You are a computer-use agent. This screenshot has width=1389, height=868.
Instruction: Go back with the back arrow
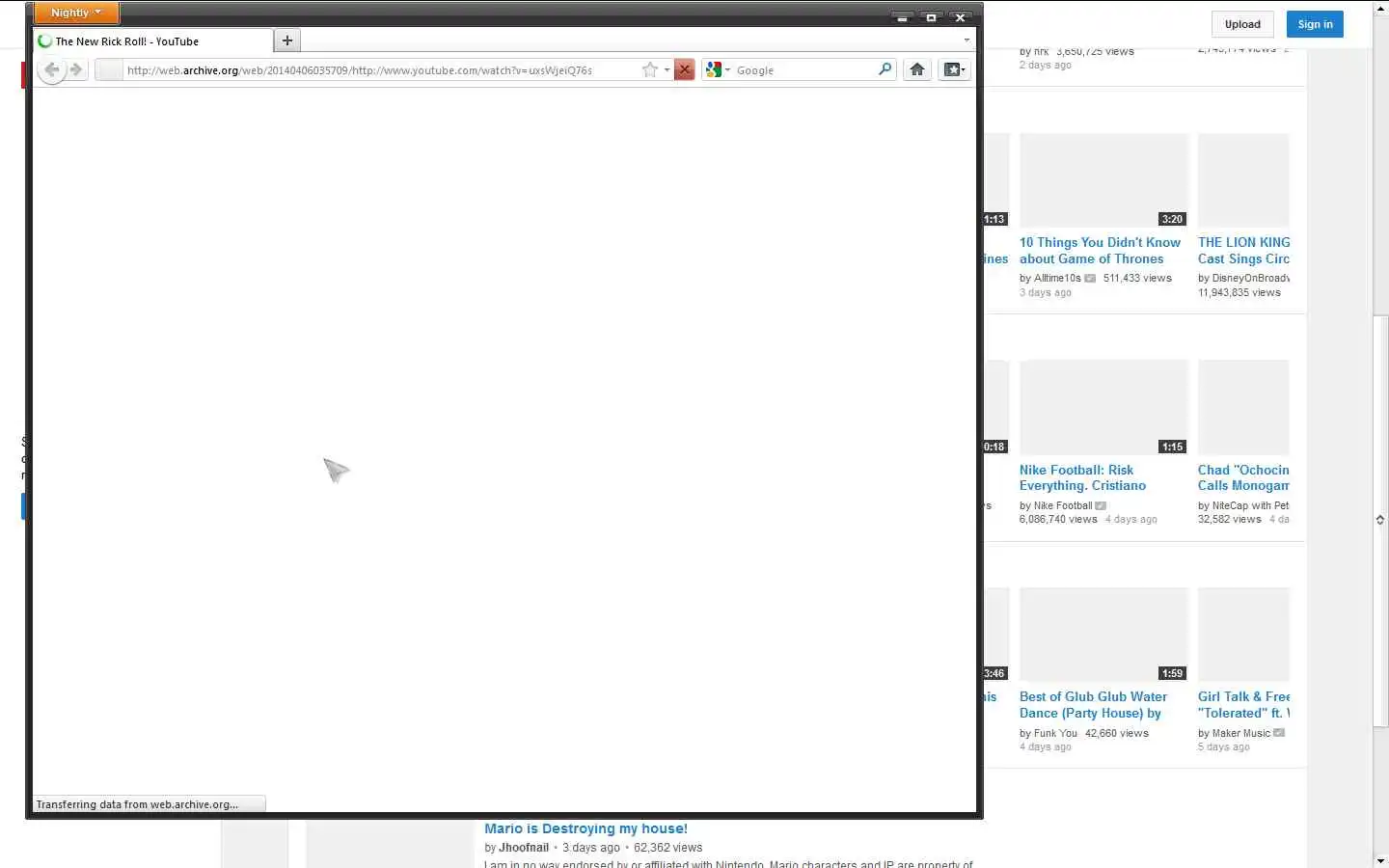(x=52, y=69)
